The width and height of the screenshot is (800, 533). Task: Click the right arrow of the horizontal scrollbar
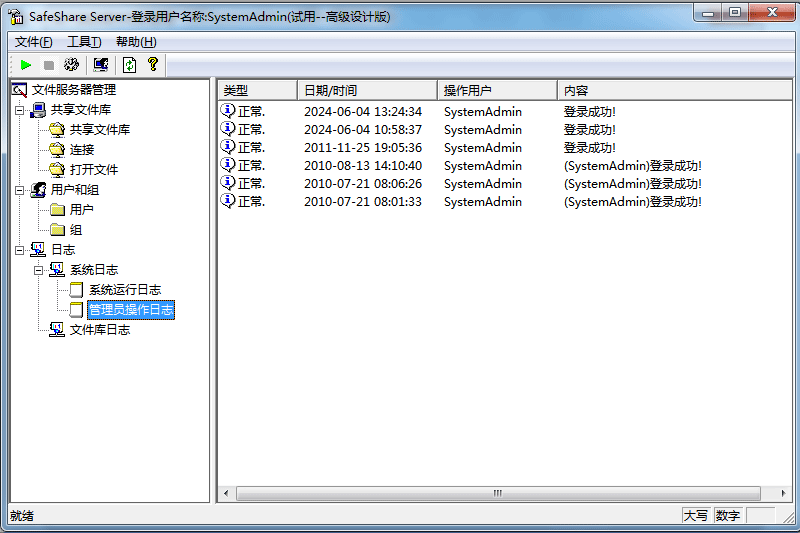coord(783,493)
